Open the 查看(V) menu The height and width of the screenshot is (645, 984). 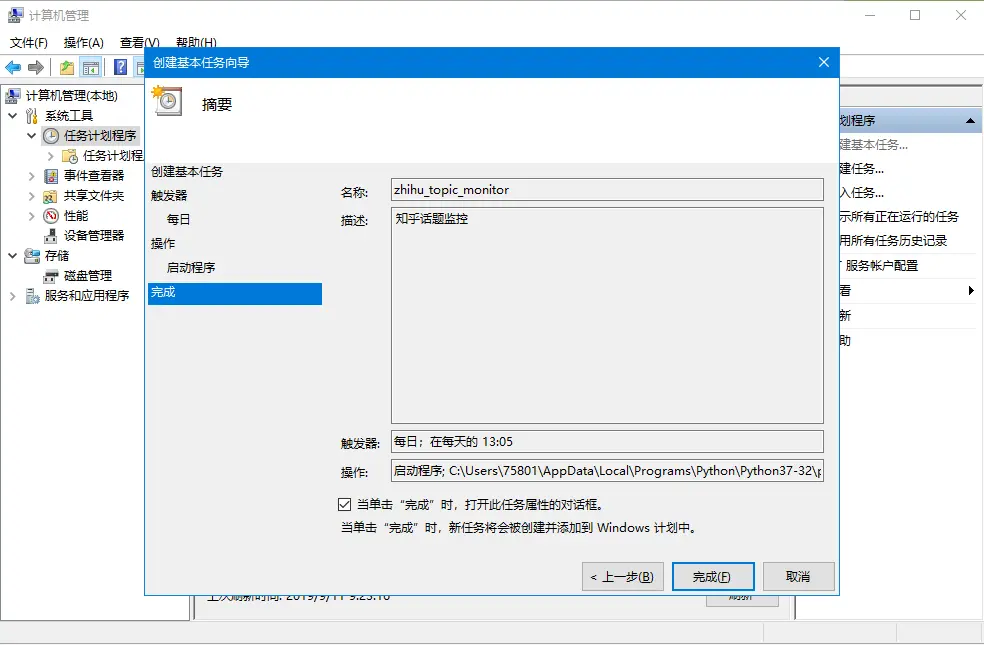[138, 42]
